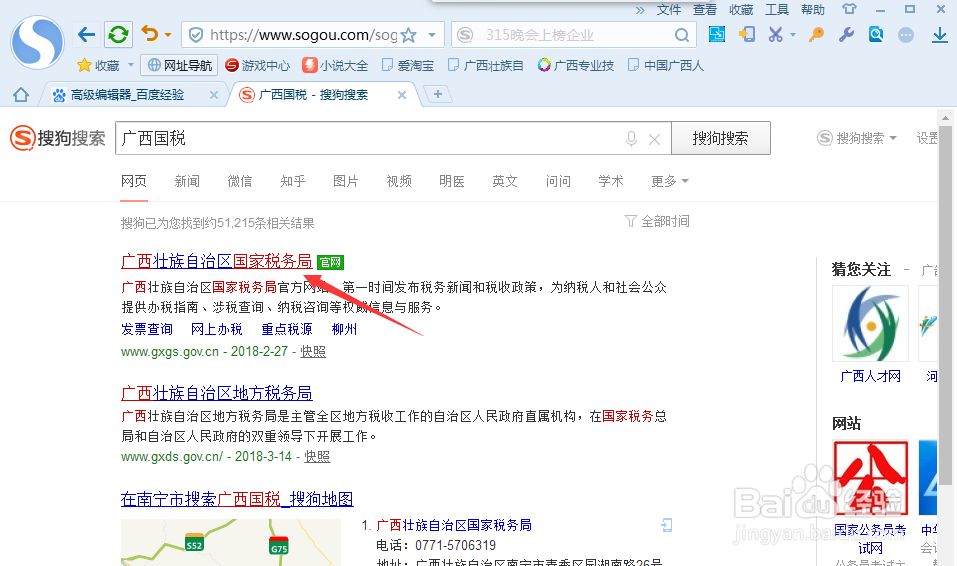Click the blue page search icon
Image resolution: width=957 pixels, height=566 pixels.
[x=876, y=34]
